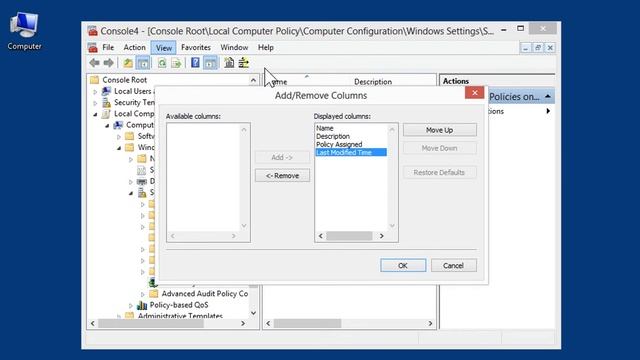Select Advanced Audit Policy Configuration tree item
The image size is (640, 360).
click(204, 293)
